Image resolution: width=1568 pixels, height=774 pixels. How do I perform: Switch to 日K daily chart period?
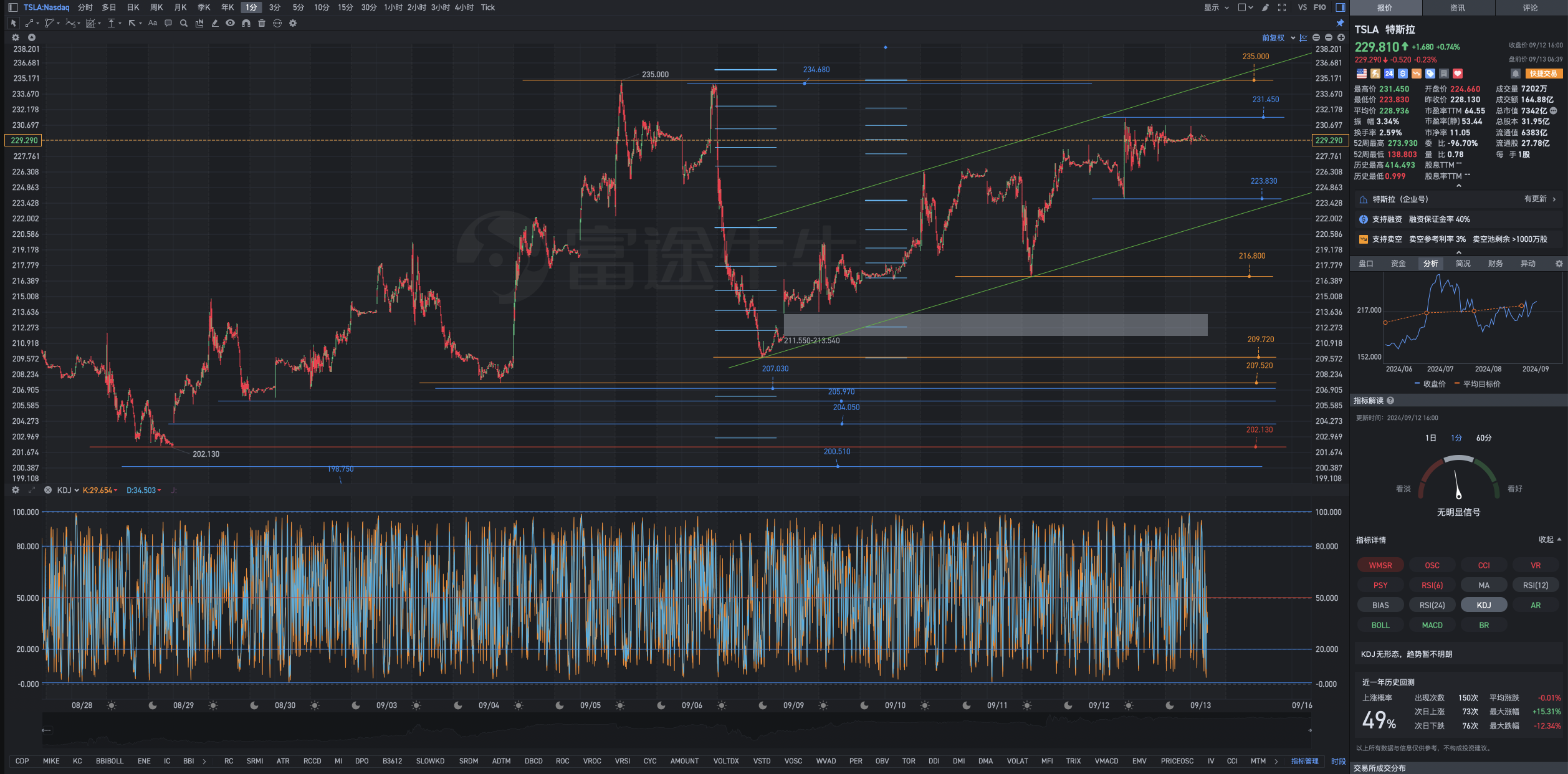[133, 7]
